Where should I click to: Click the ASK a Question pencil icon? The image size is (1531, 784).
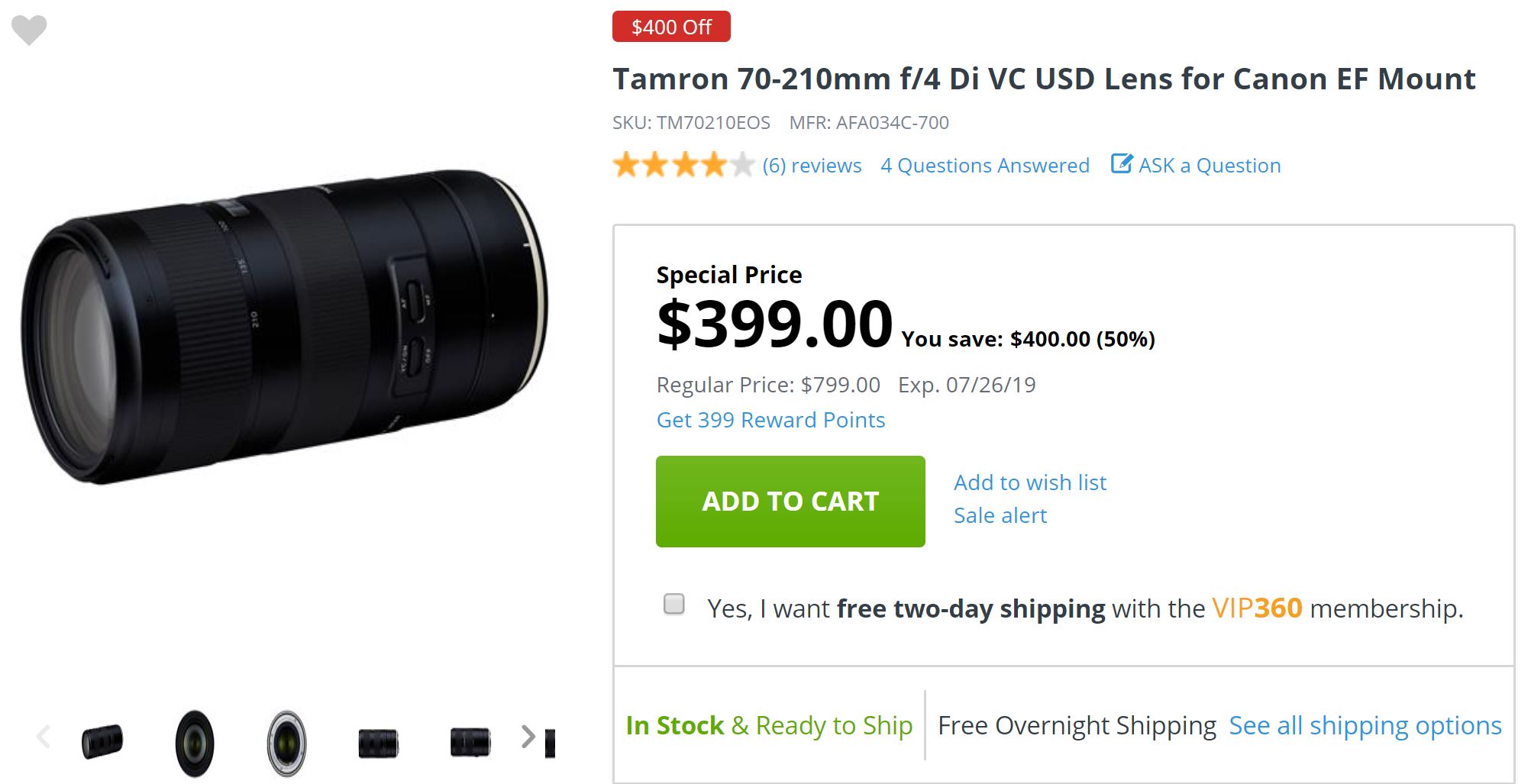(1121, 164)
